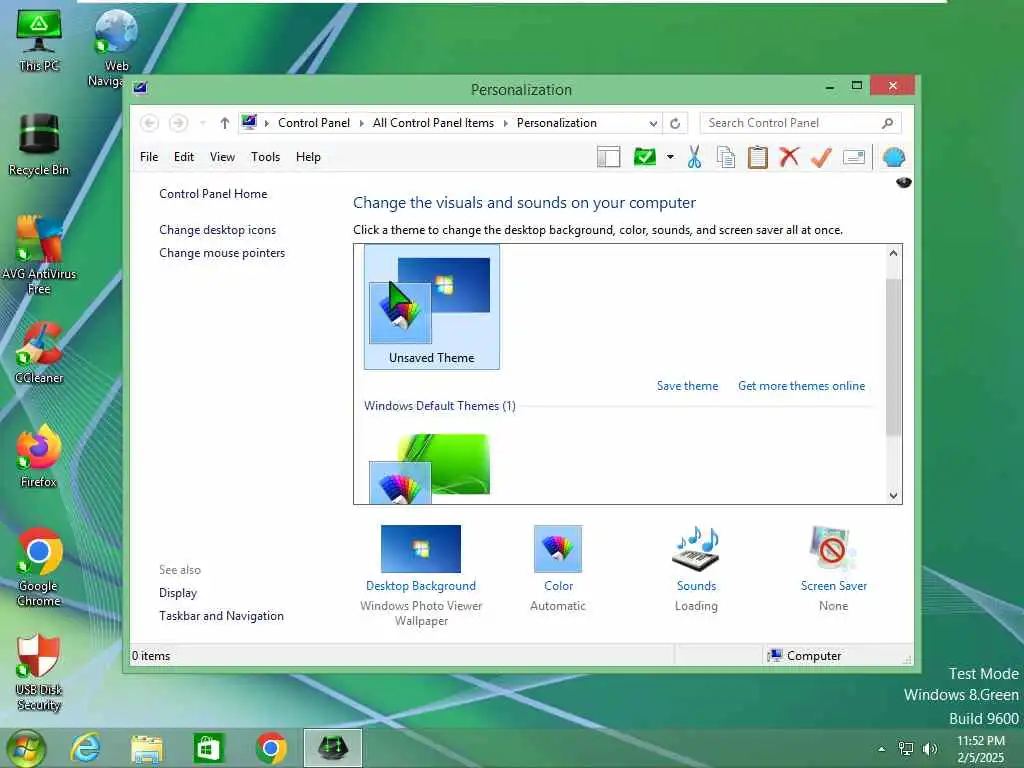Open the View menu
This screenshot has width=1024, height=768.
pyautogui.click(x=222, y=157)
